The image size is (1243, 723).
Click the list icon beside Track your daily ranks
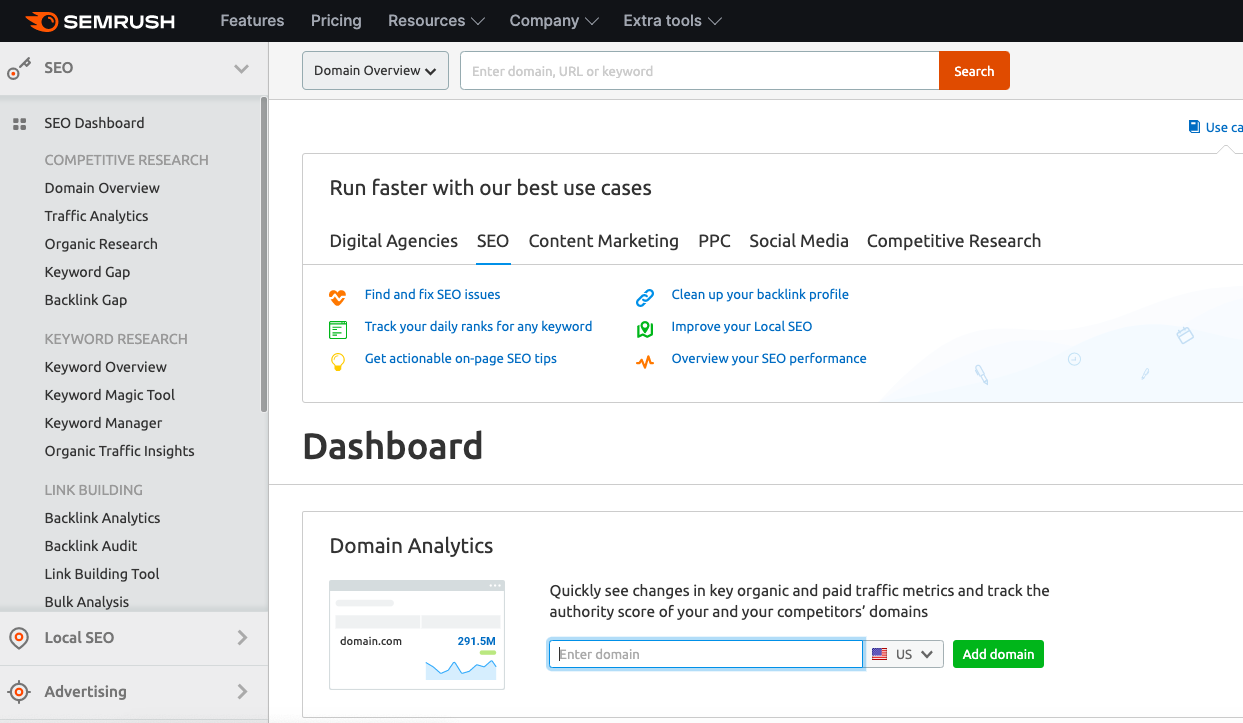pos(338,328)
